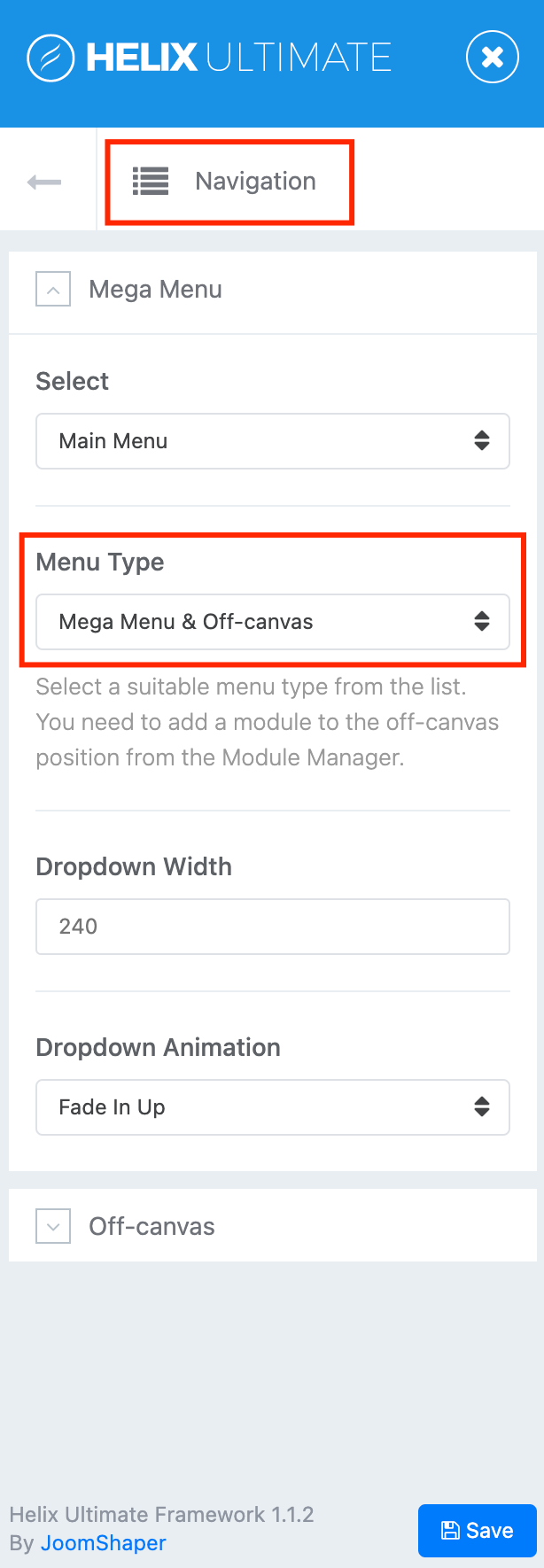Viewport: 544px width, 1568px height.
Task: Click the Navigation list icon
Action: click(151, 182)
